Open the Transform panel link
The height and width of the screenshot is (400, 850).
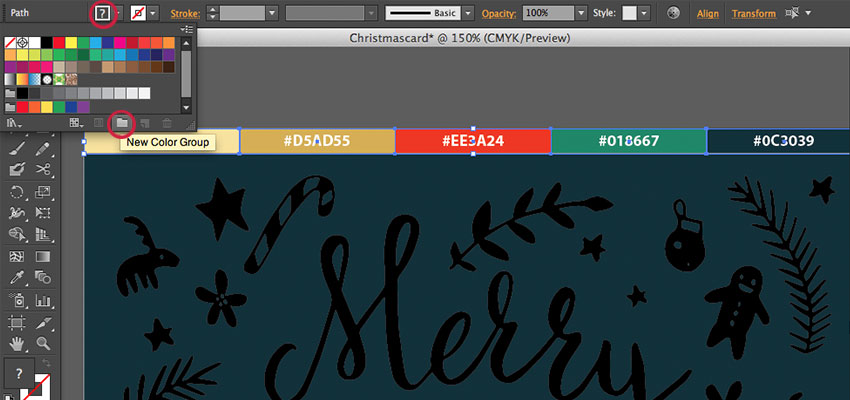(753, 14)
